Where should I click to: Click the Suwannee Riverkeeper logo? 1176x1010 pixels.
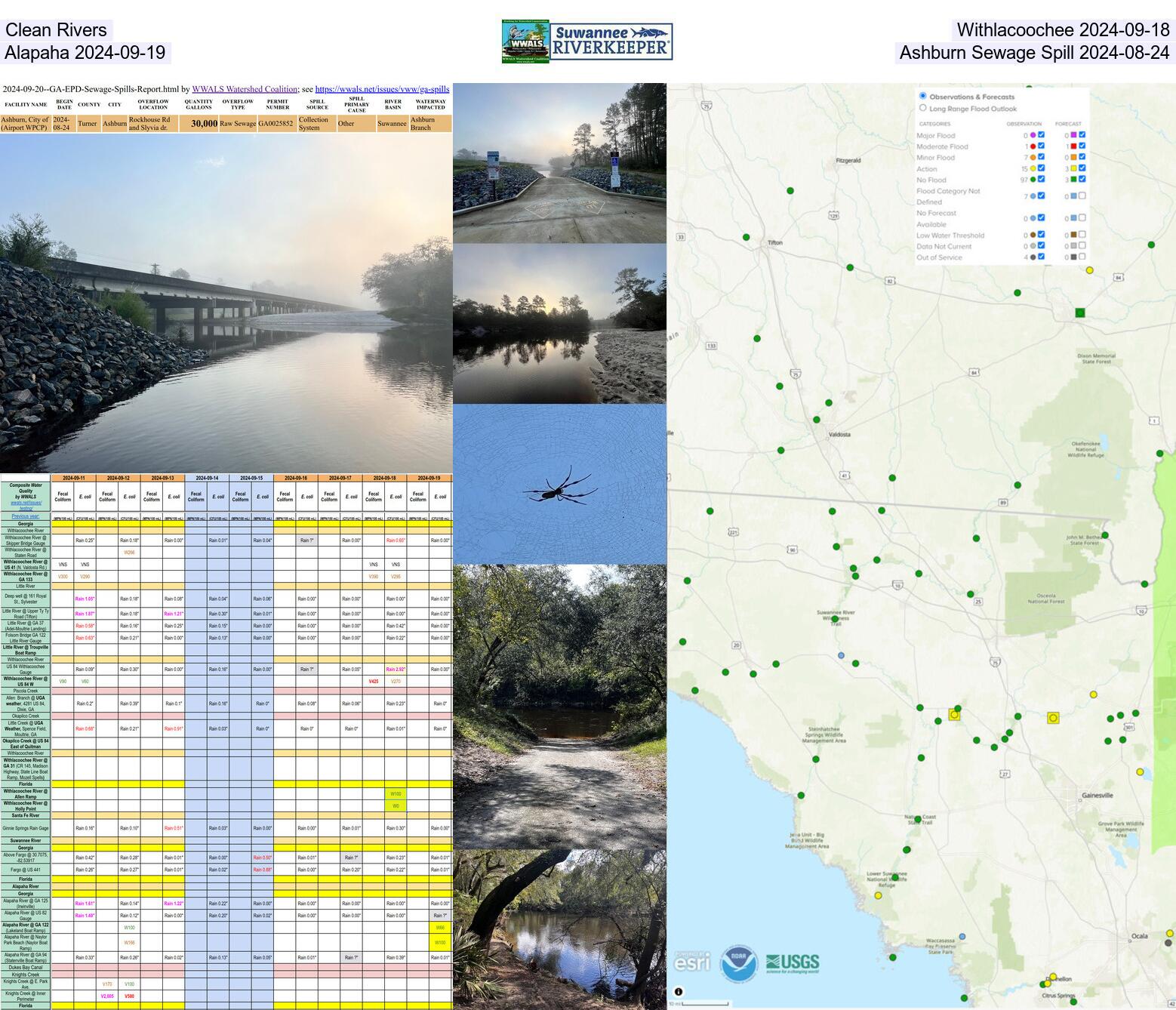click(x=611, y=42)
